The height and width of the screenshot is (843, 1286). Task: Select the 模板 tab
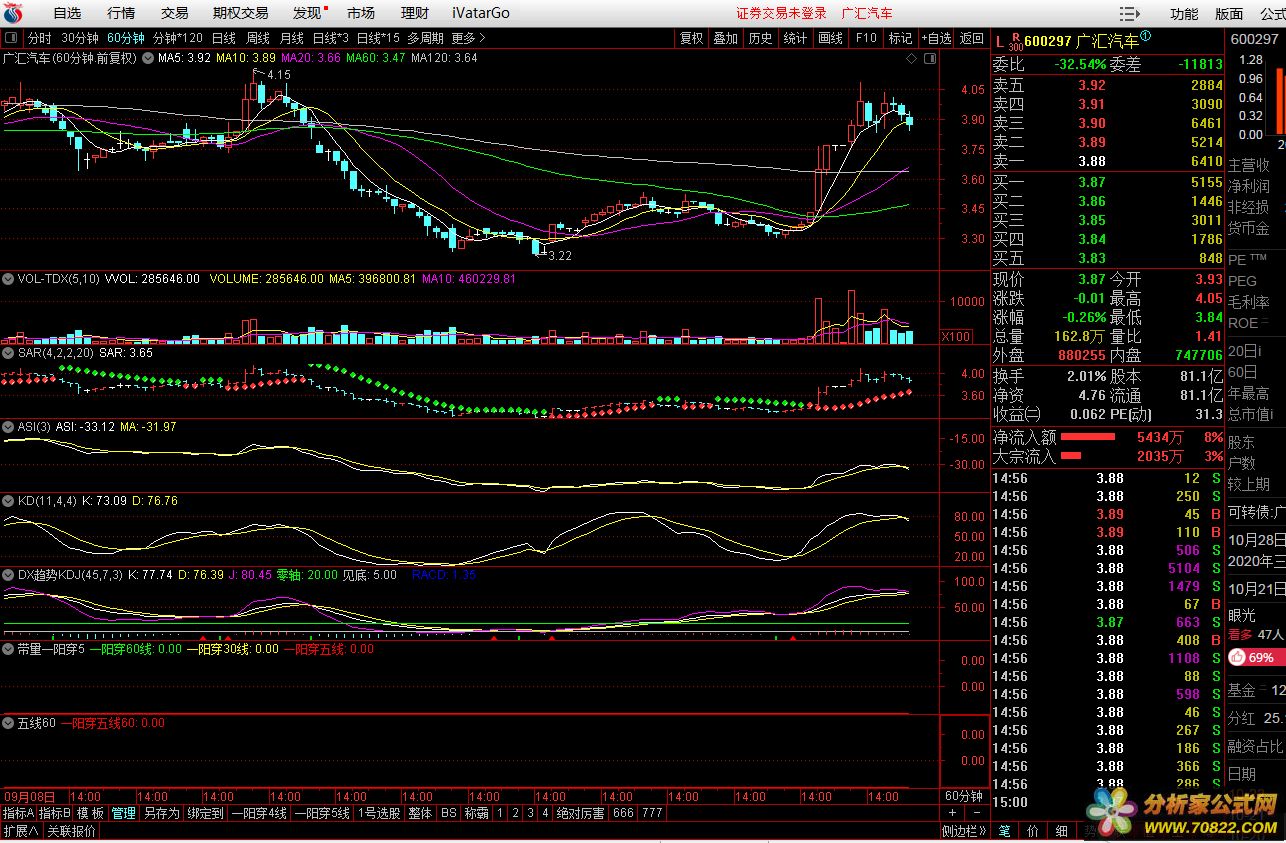tap(90, 813)
